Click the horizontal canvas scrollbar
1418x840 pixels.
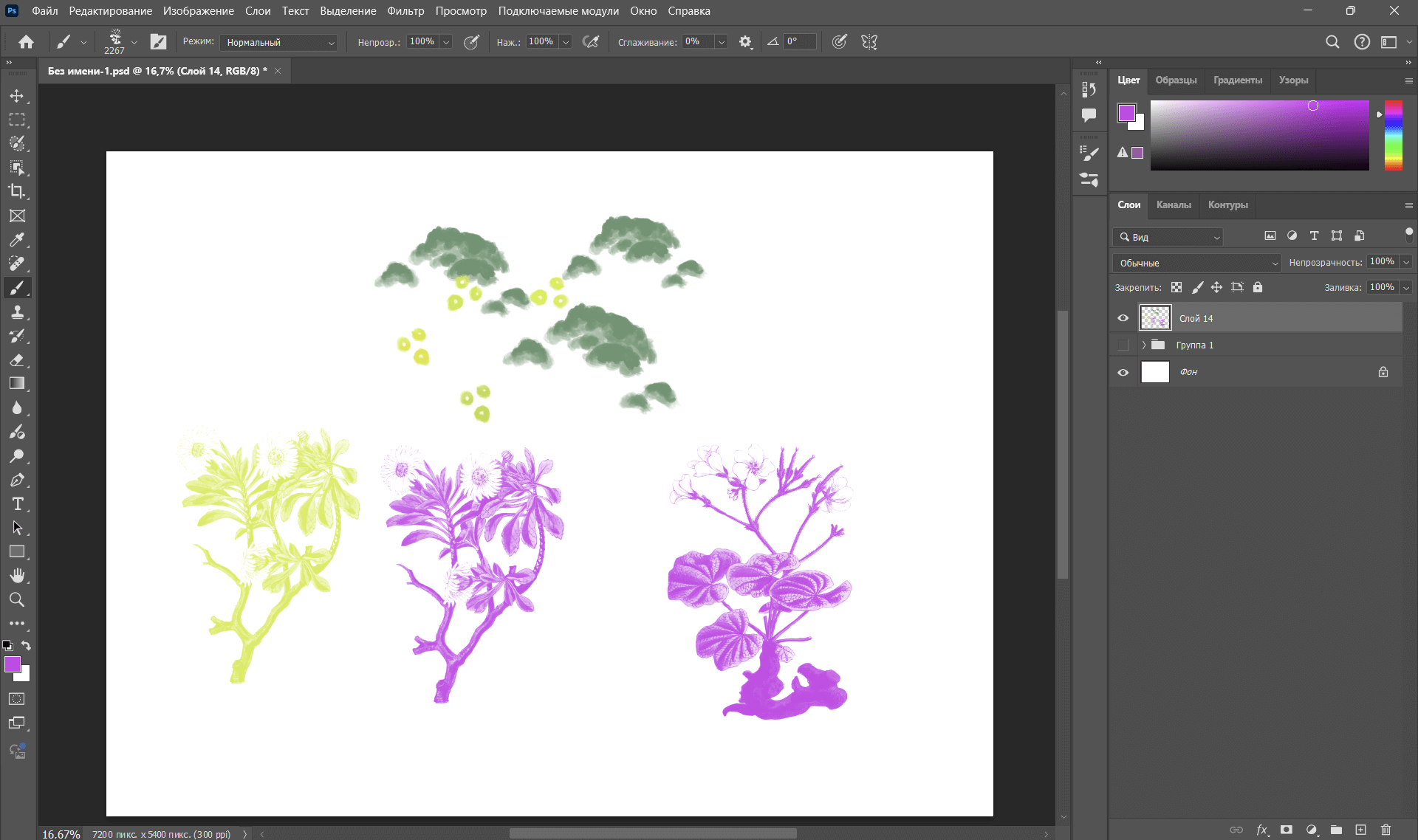pos(653,833)
